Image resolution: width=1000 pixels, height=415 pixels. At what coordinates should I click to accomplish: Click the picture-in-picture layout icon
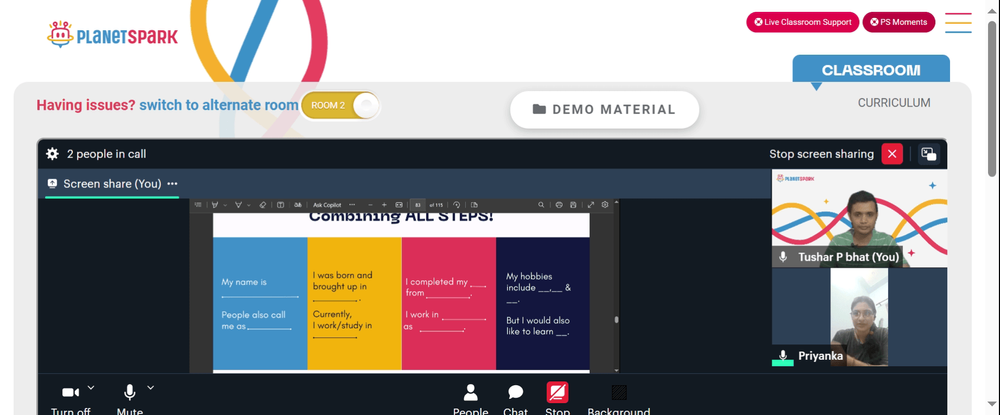[929, 154]
